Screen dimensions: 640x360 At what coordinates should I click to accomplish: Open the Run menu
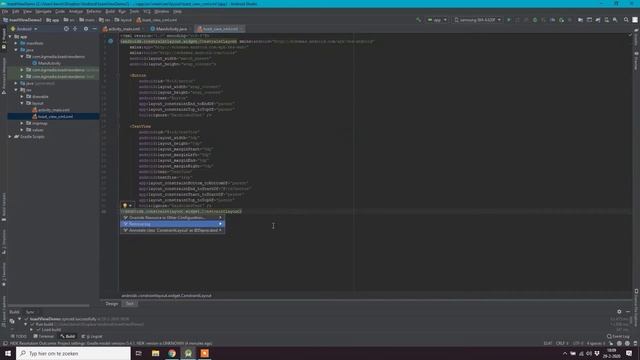(122, 11)
